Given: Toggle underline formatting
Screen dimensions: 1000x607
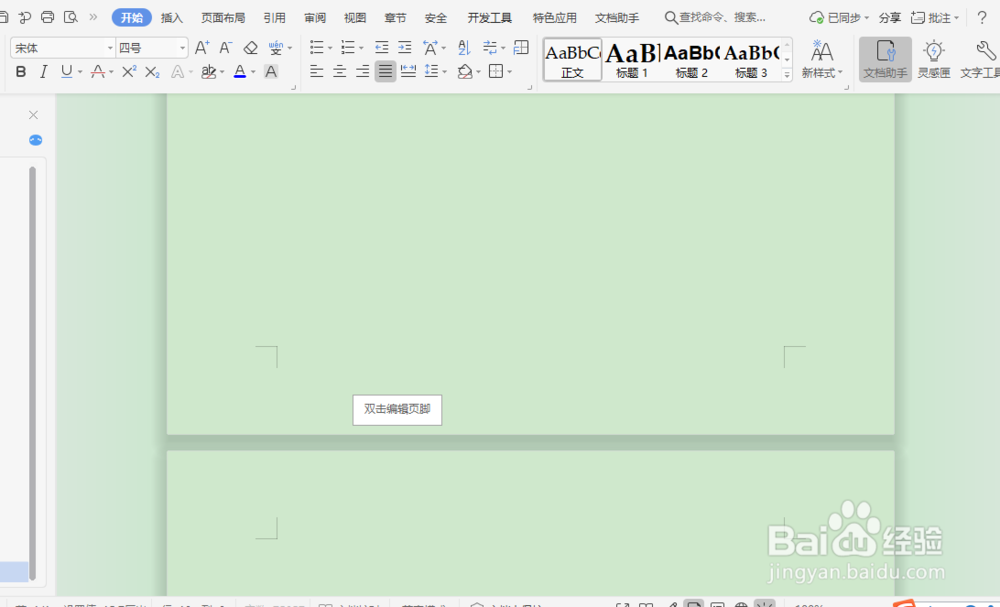Looking at the screenshot, I should (x=66, y=71).
